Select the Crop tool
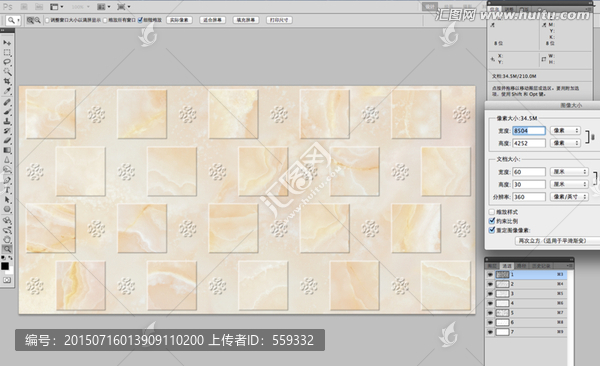 [7, 81]
